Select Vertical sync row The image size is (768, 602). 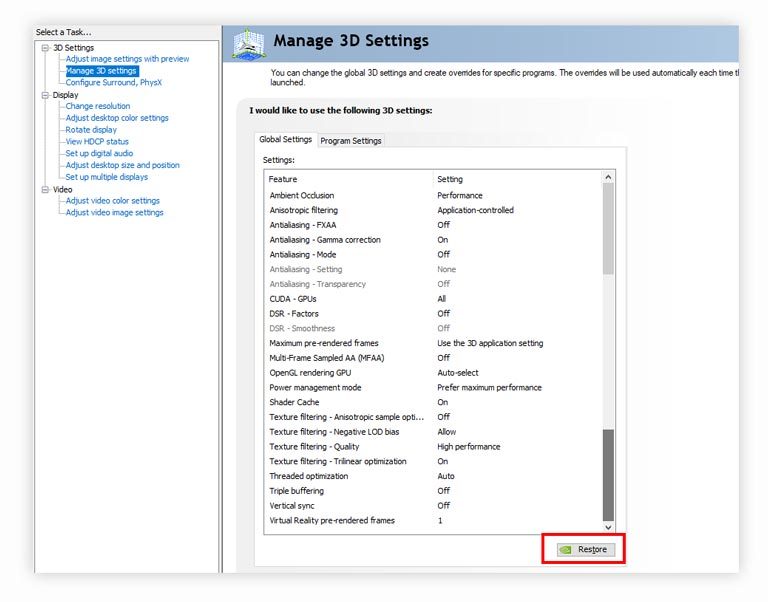point(433,506)
